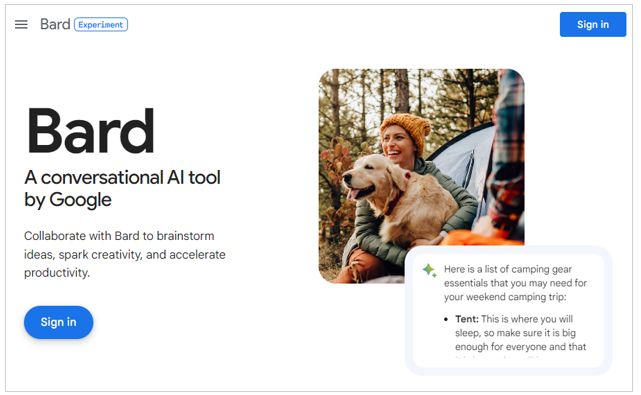
Task: Click the rounded Sign in button below description
Action: tap(58, 322)
